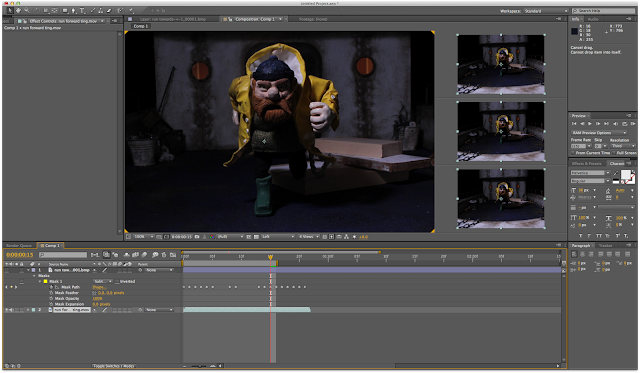The width and height of the screenshot is (640, 373).
Task: Step to next frame in Preview
Action: [598, 124]
